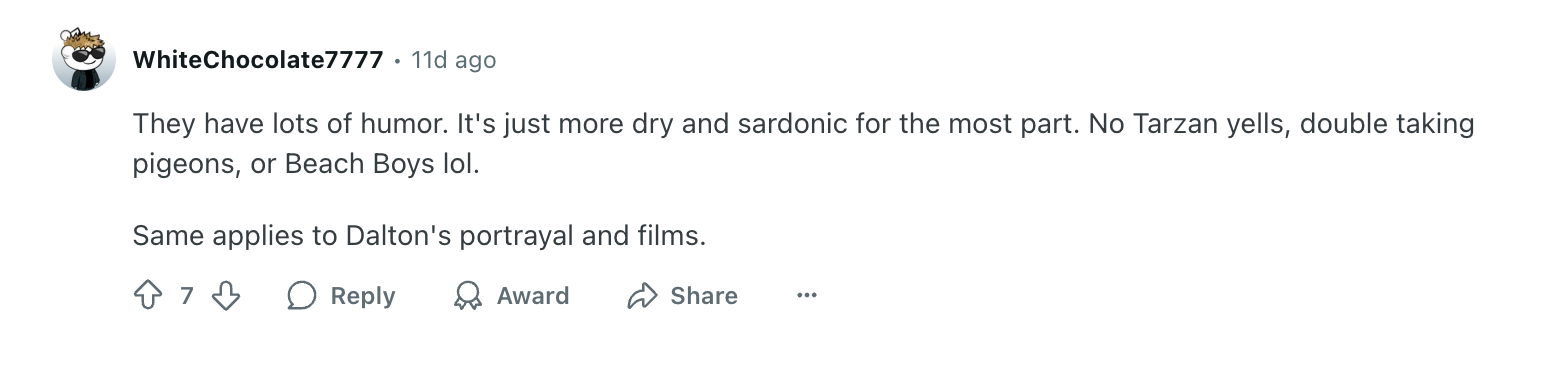Viewport: 1550px width, 366px height.
Task: Click the award ribbon icon
Action: (467, 296)
